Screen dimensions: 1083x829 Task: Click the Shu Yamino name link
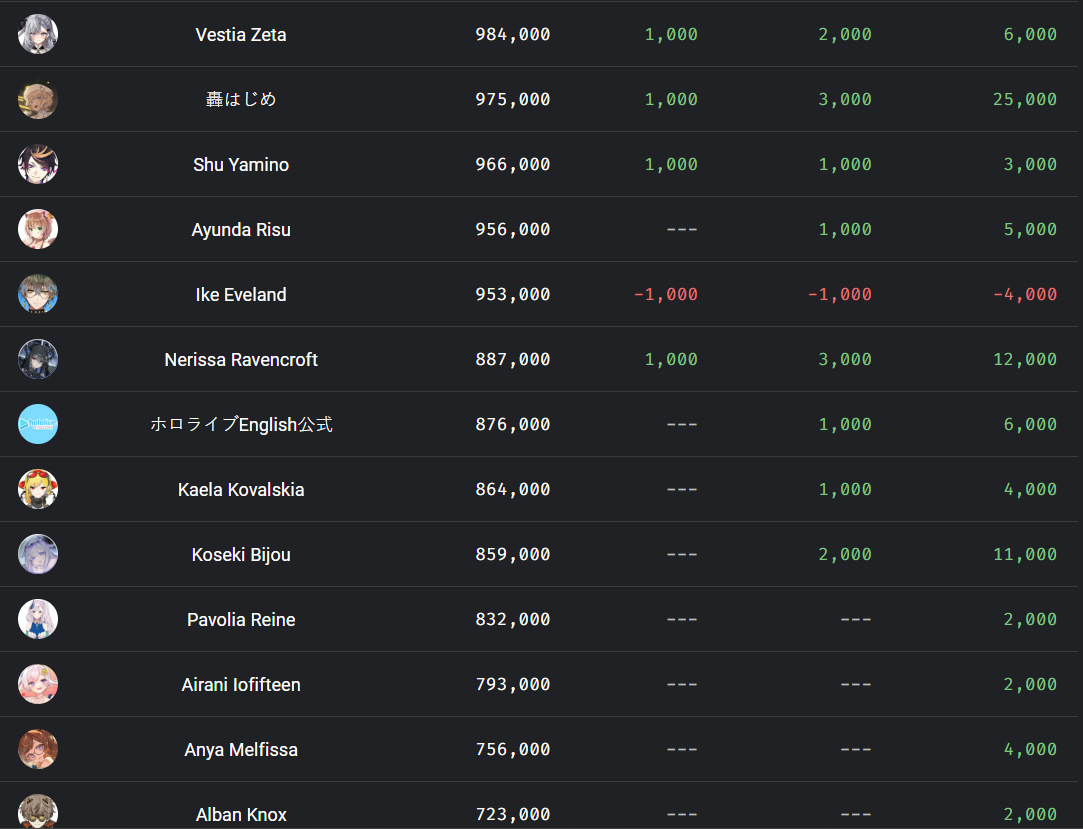coord(241,165)
